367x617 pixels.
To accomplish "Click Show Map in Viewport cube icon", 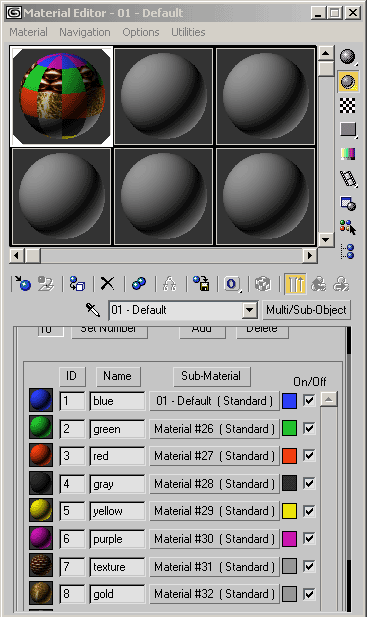I will click(x=263, y=284).
